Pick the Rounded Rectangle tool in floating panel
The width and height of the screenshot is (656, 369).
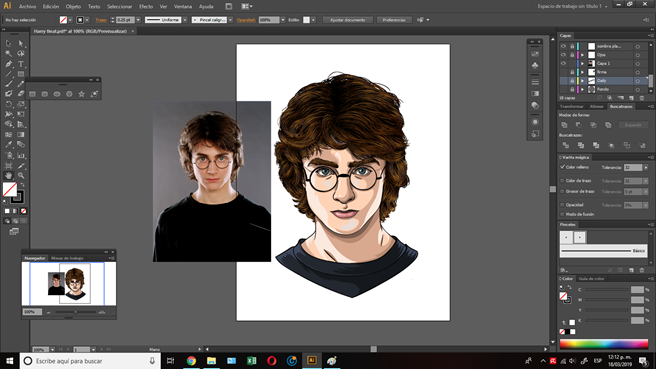(45, 94)
